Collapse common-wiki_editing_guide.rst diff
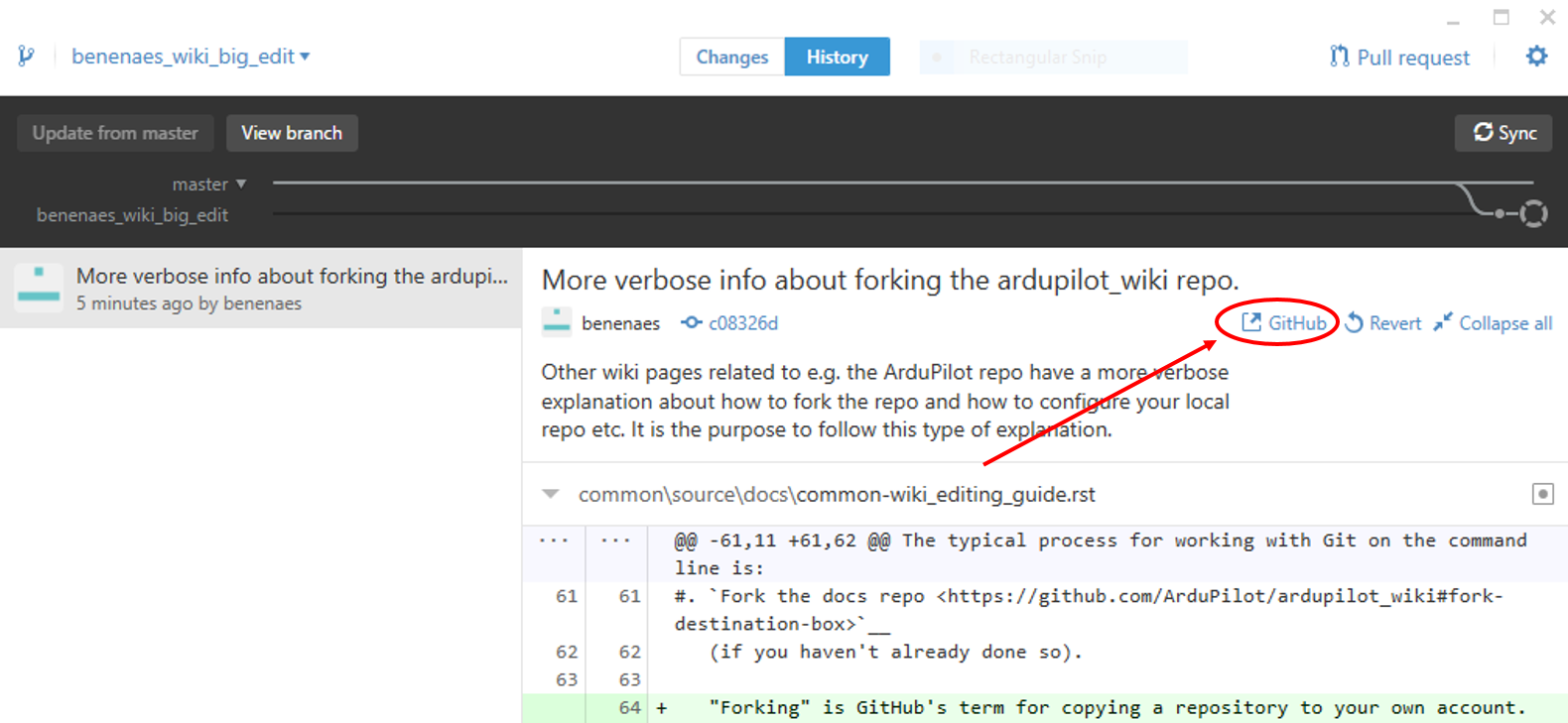This screenshot has width=1568, height=723. [x=551, y=494]
